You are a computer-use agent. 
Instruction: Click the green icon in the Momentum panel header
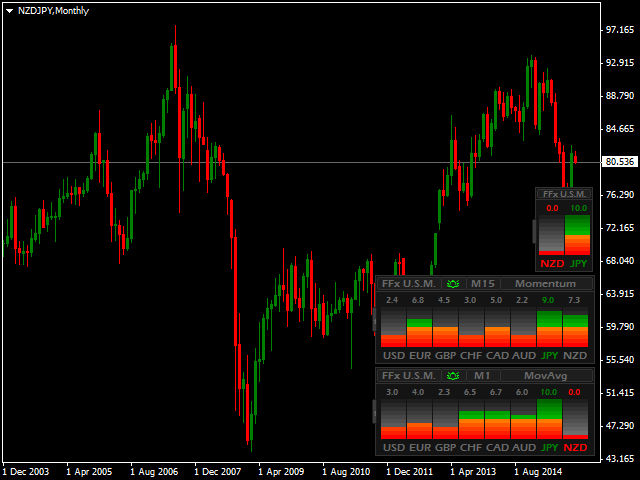click(453, 284)
